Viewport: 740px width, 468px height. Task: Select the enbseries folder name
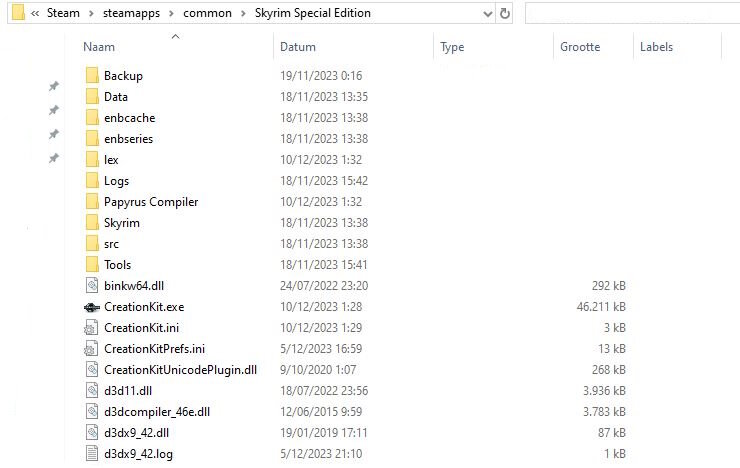128,139
